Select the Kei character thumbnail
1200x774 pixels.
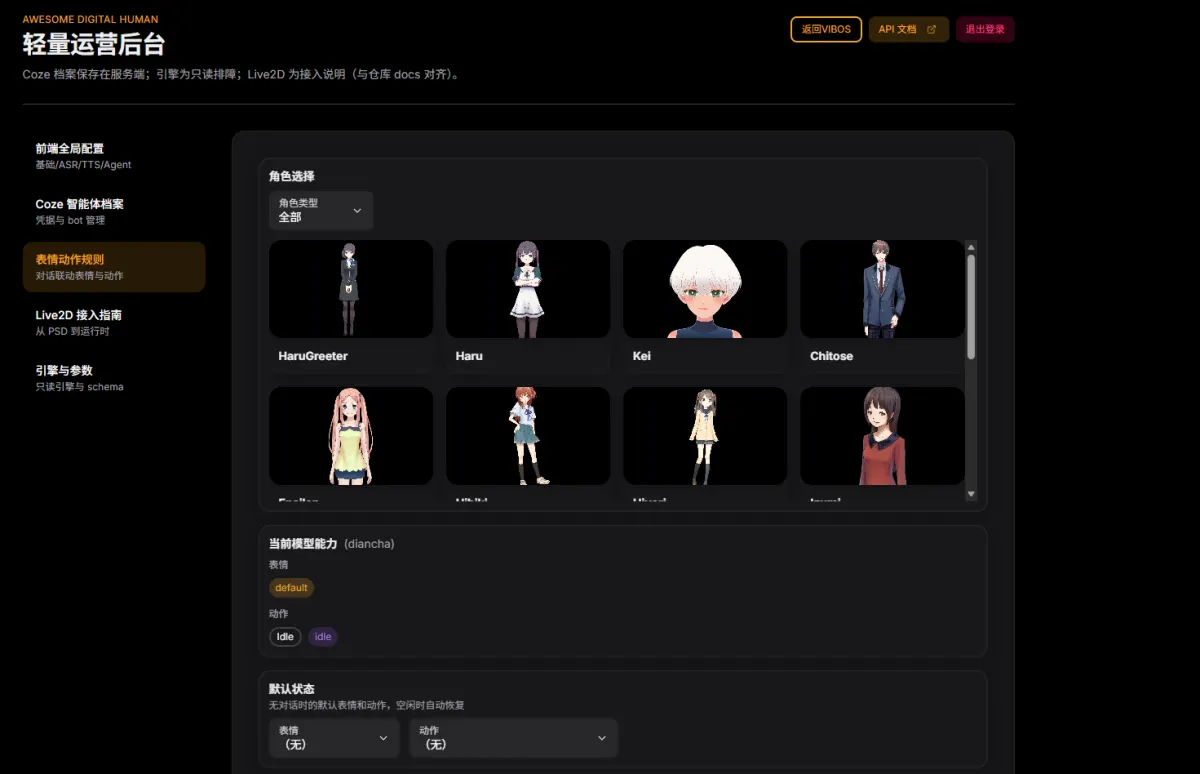pos(705,289)
